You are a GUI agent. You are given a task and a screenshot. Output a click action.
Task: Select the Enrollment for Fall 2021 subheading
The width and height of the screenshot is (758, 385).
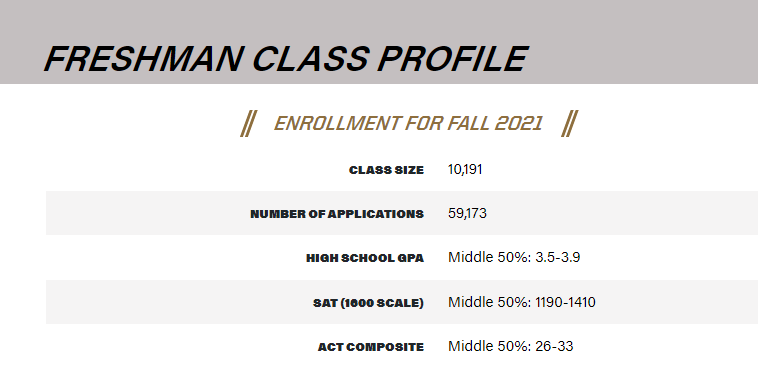[408, 123]
